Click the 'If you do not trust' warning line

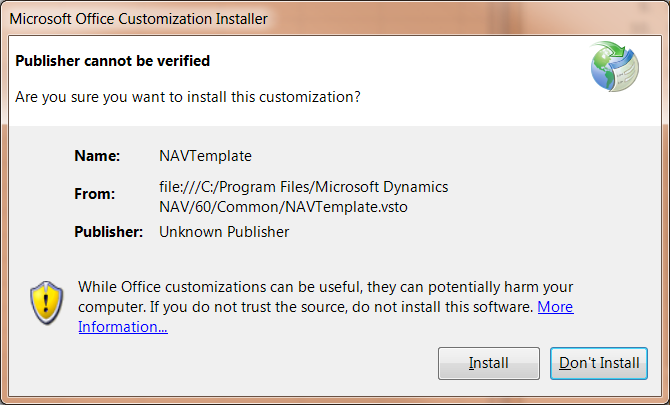pyautogui.click(x=347, y=307)
